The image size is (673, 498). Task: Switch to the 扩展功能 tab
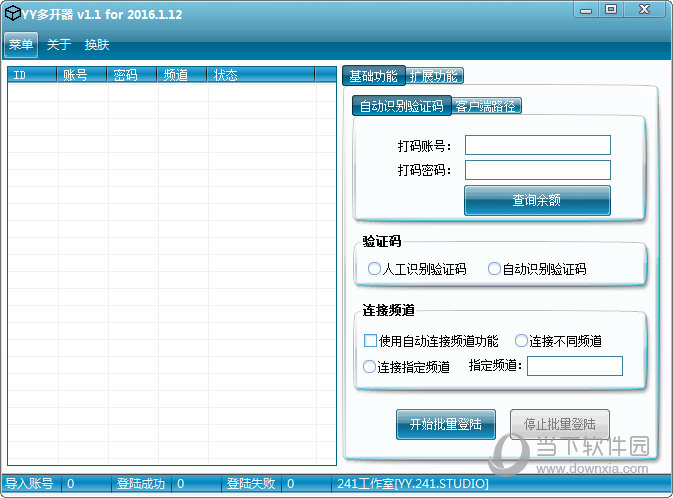[434, 76]
